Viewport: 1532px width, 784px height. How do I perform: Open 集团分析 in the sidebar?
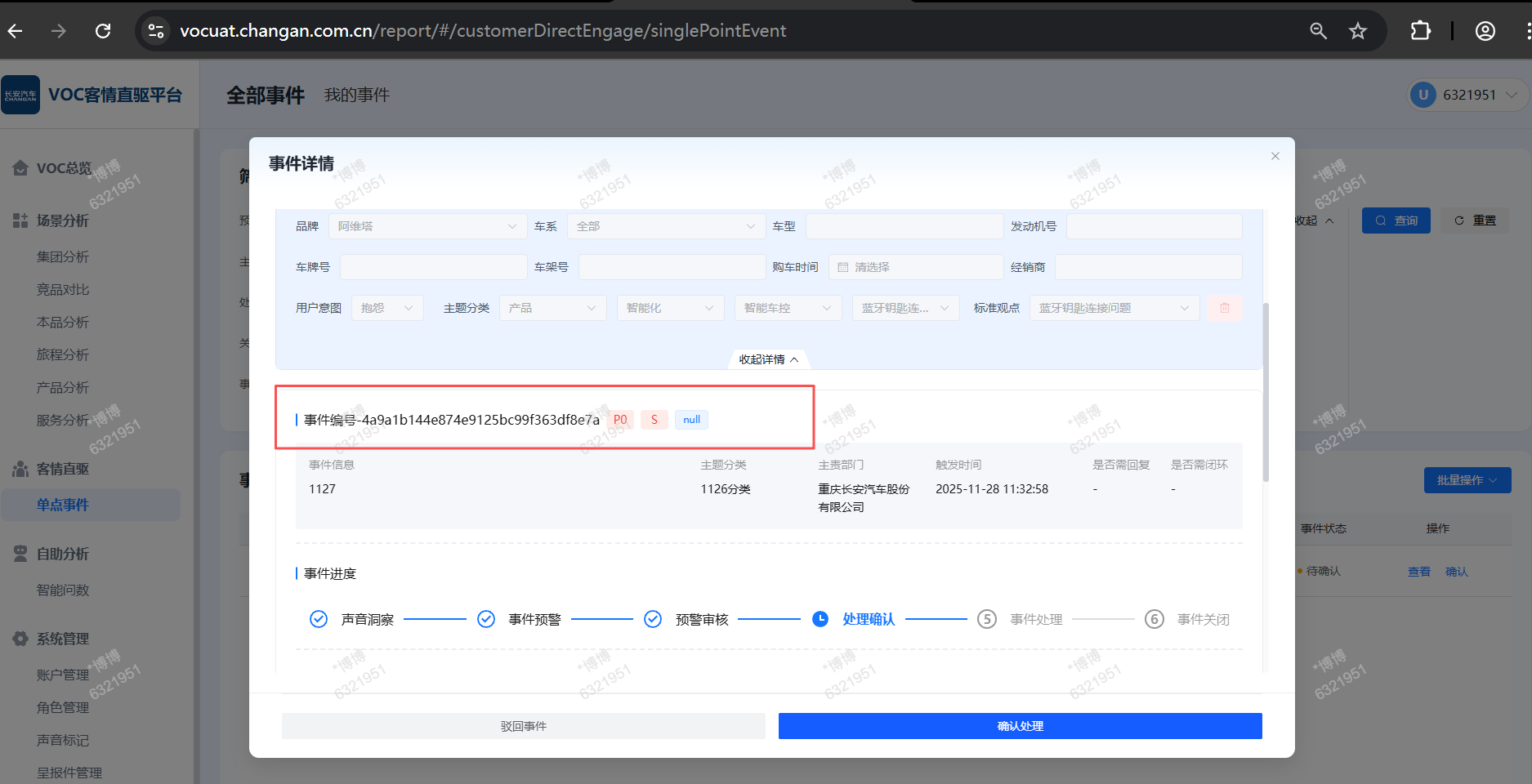63,257
